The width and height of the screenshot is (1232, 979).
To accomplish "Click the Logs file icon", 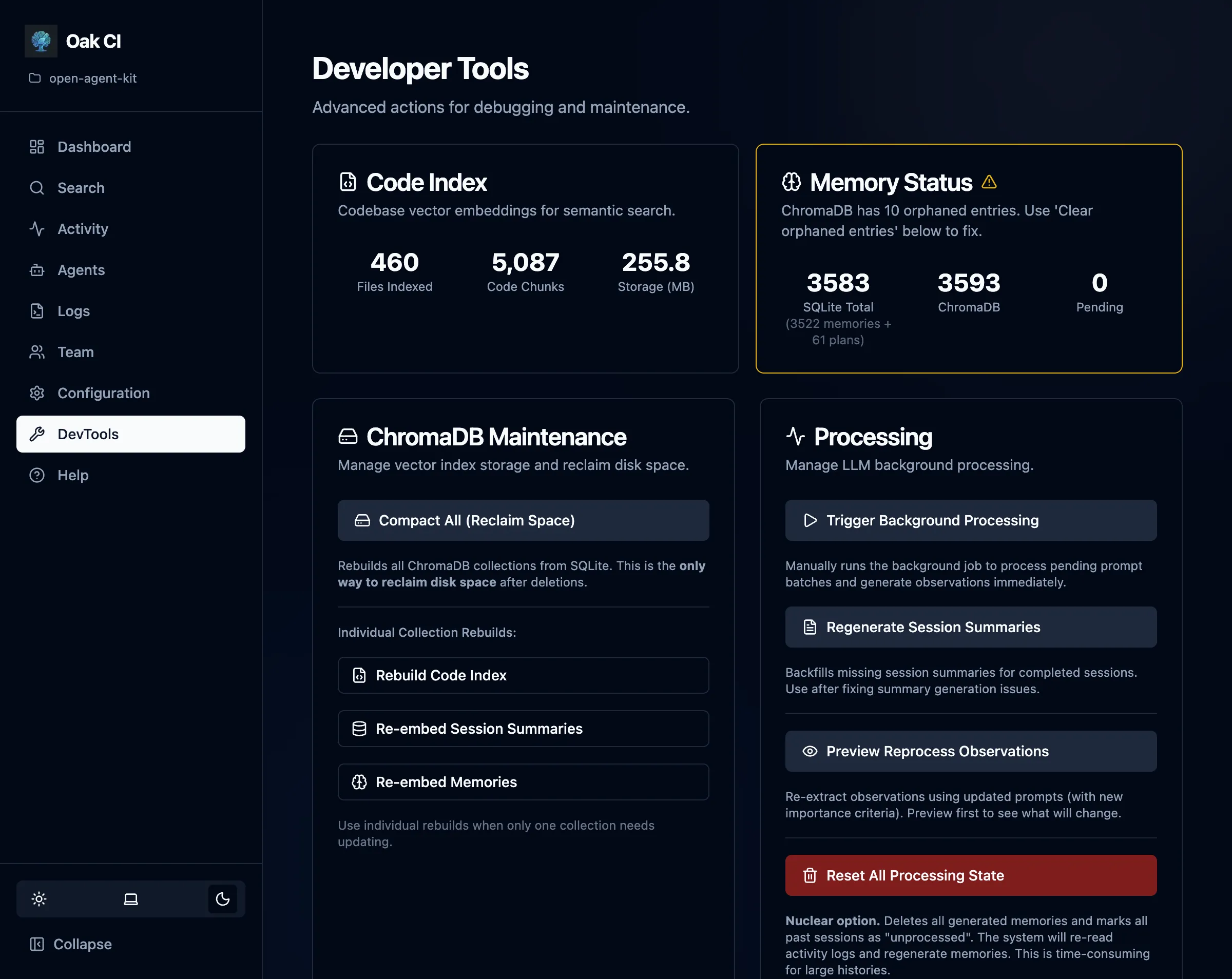I will tap(37, 311).
